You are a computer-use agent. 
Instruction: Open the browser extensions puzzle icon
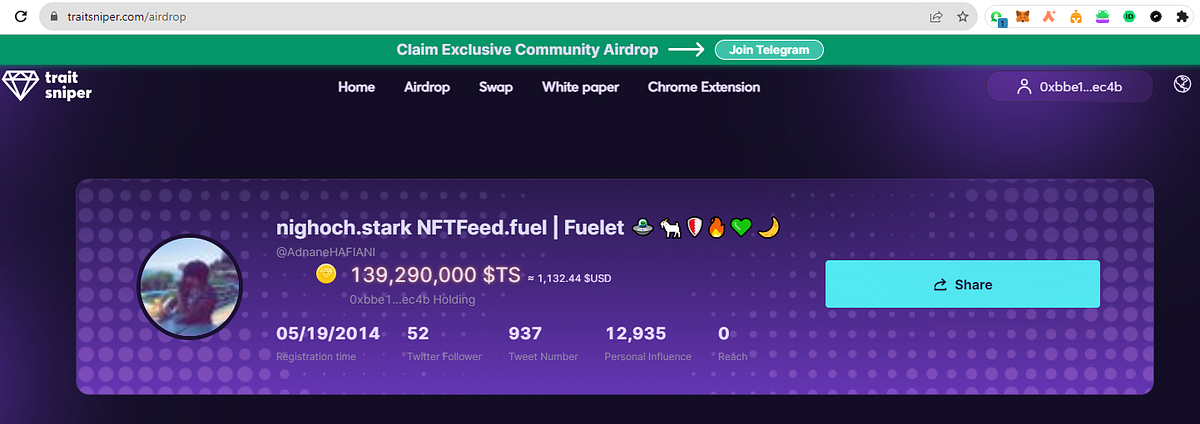(x=1183, y=17)
